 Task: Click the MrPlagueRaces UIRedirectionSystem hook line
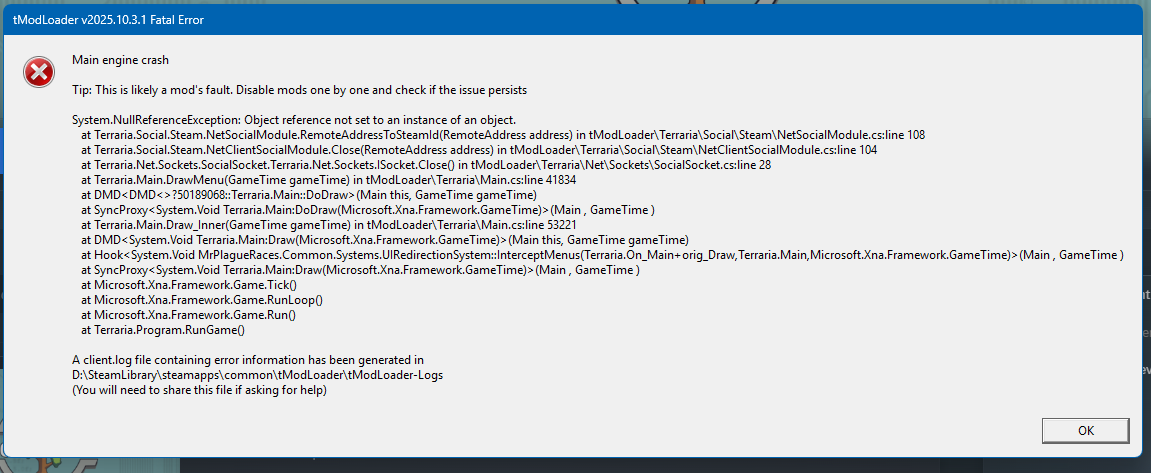pos(603,256)
